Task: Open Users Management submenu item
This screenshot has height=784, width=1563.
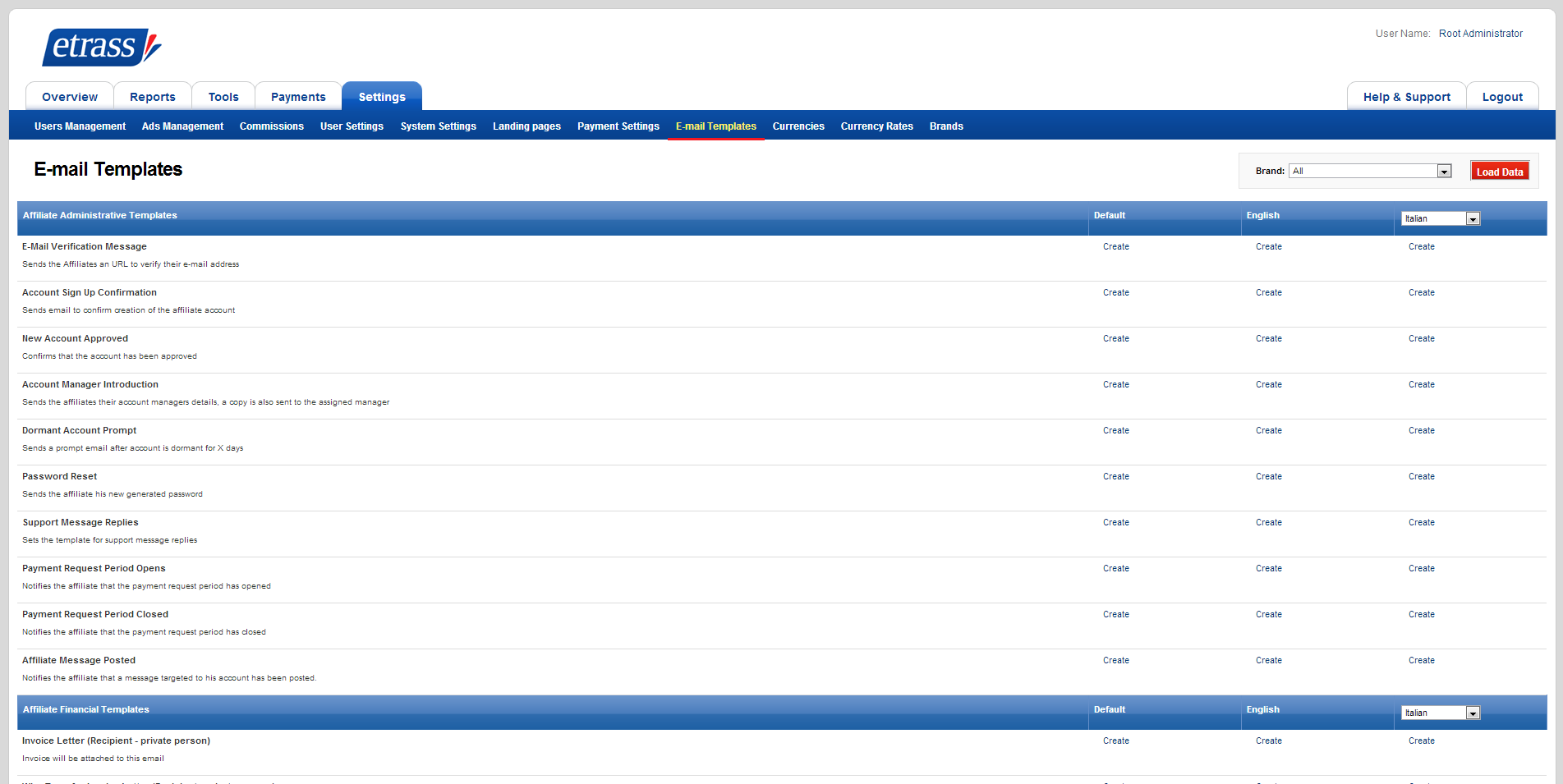Action: (80, 126)
